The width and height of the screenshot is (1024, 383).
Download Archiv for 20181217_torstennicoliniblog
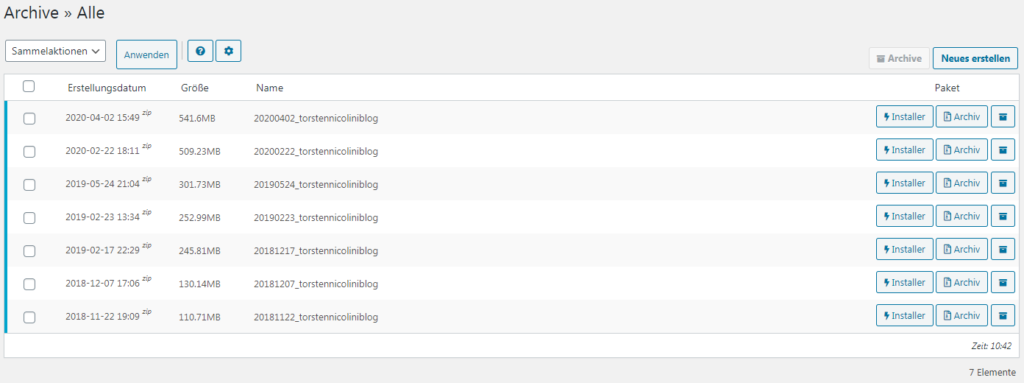(962, 250)
